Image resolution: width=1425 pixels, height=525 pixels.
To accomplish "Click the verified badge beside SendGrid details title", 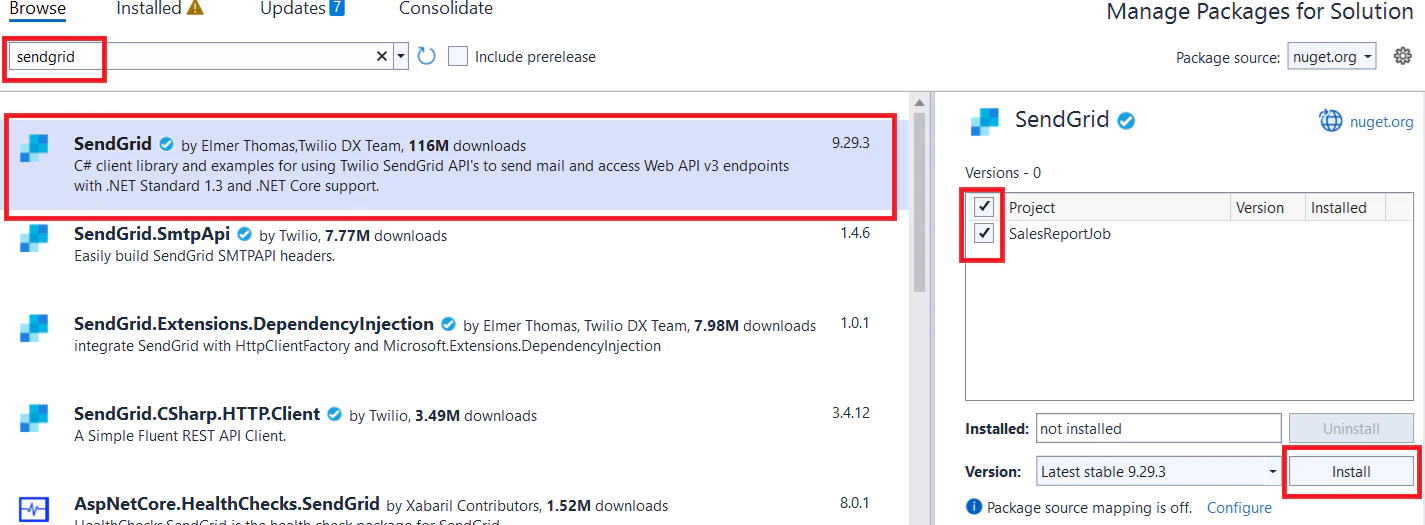I will click(x=1127, y=121).
